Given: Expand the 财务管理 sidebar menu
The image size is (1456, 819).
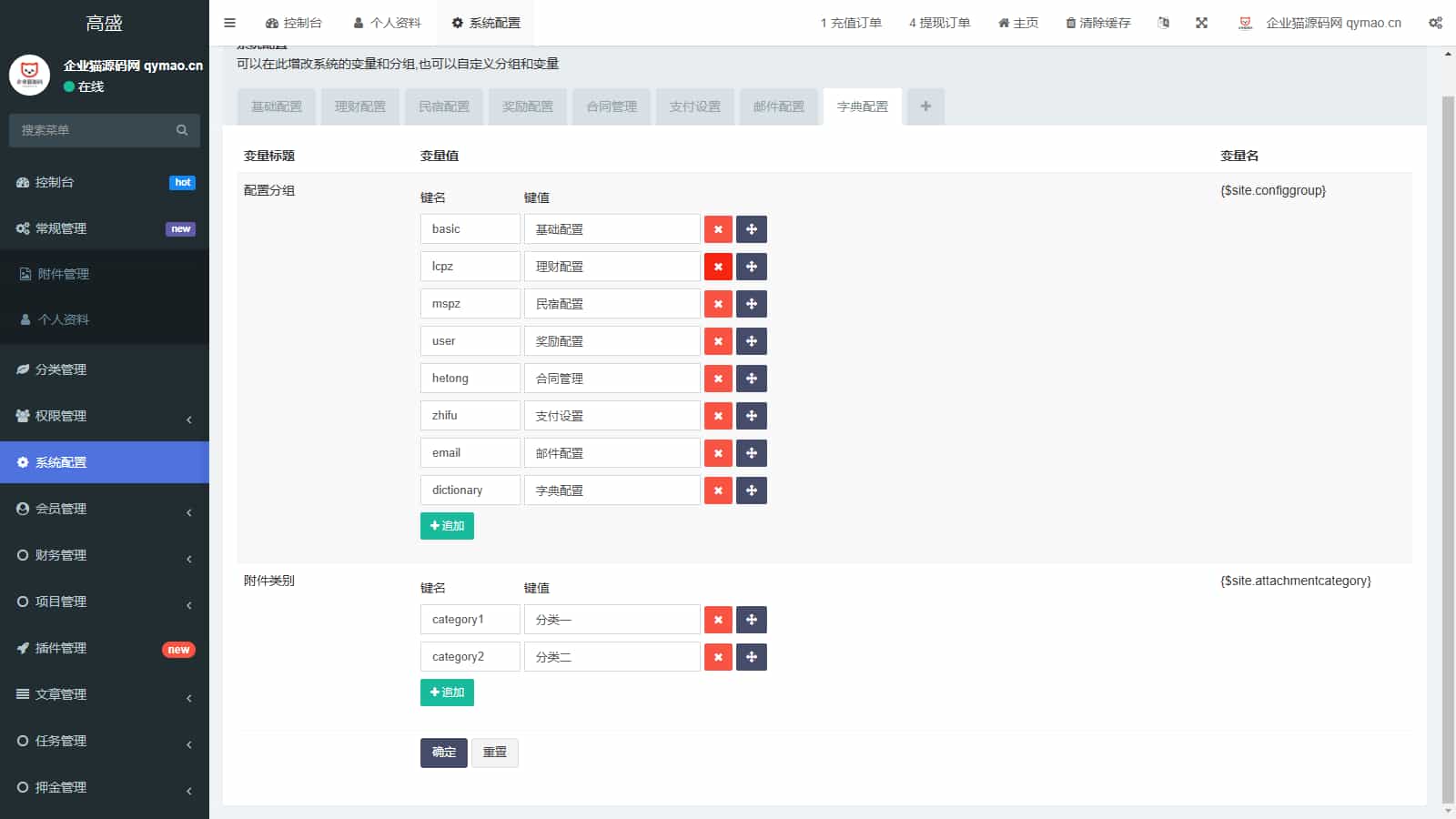Looking at the screenshot, I should [105, 555].
